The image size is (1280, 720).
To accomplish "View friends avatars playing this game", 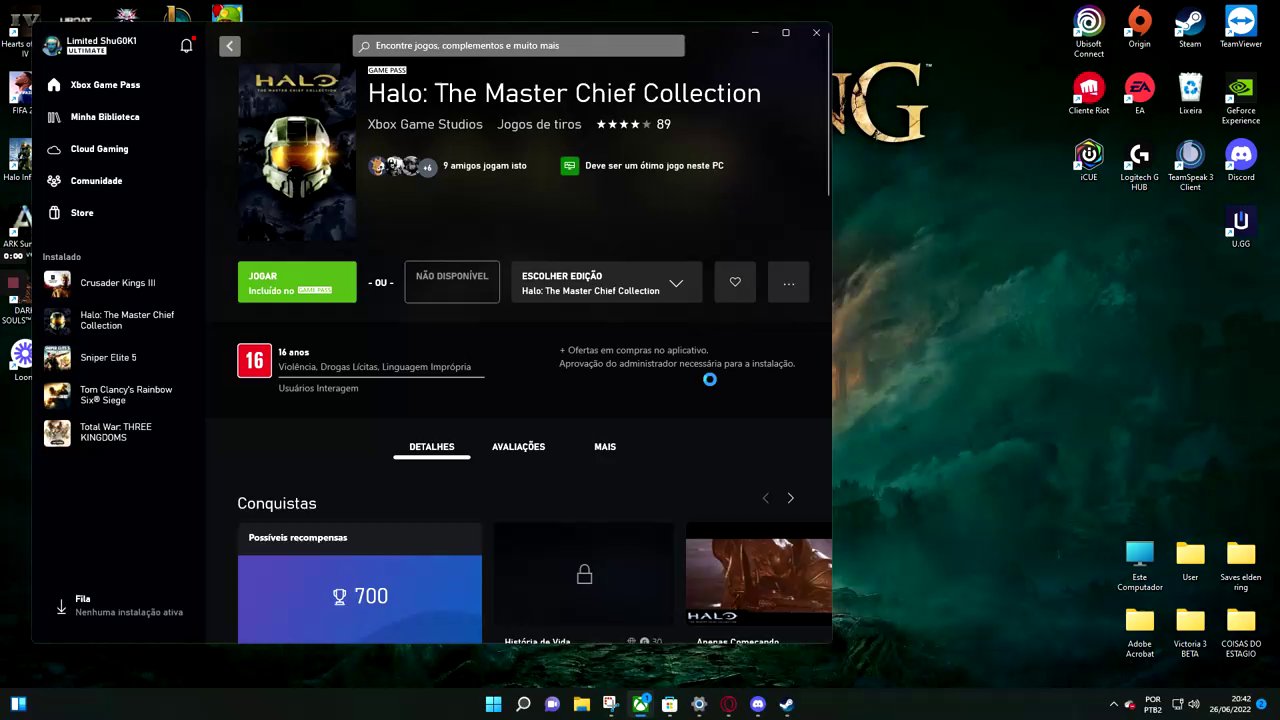I will tap(402, 166).
